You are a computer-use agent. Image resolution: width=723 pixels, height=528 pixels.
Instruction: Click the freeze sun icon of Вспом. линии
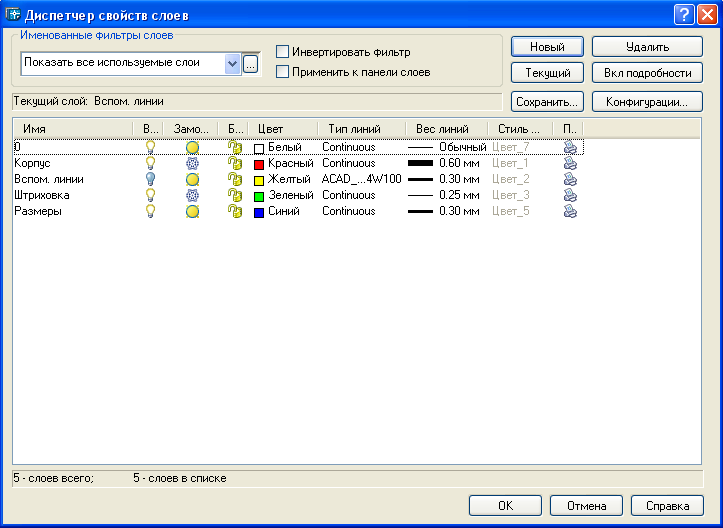192,179
